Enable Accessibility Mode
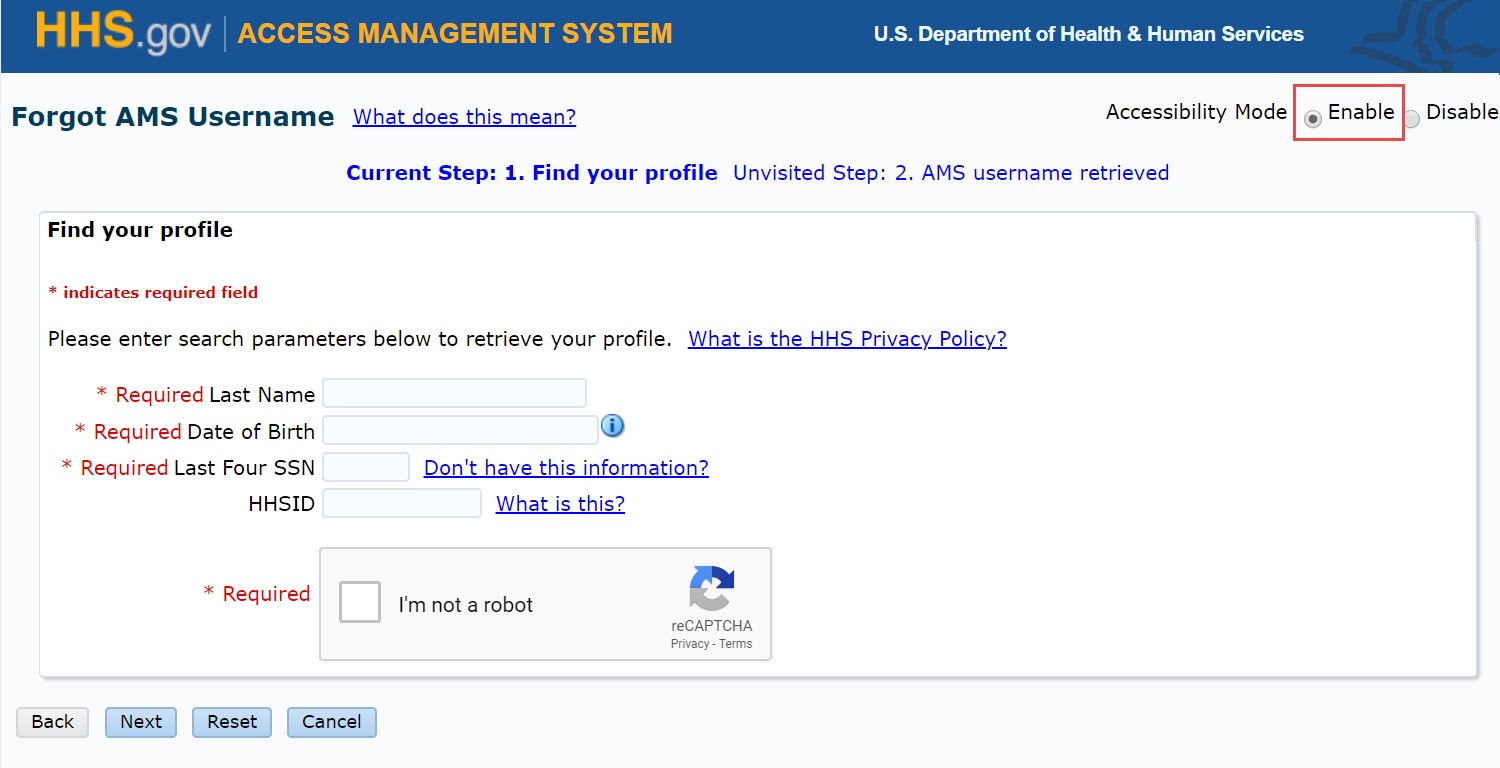 click(x=1311, y=117)
